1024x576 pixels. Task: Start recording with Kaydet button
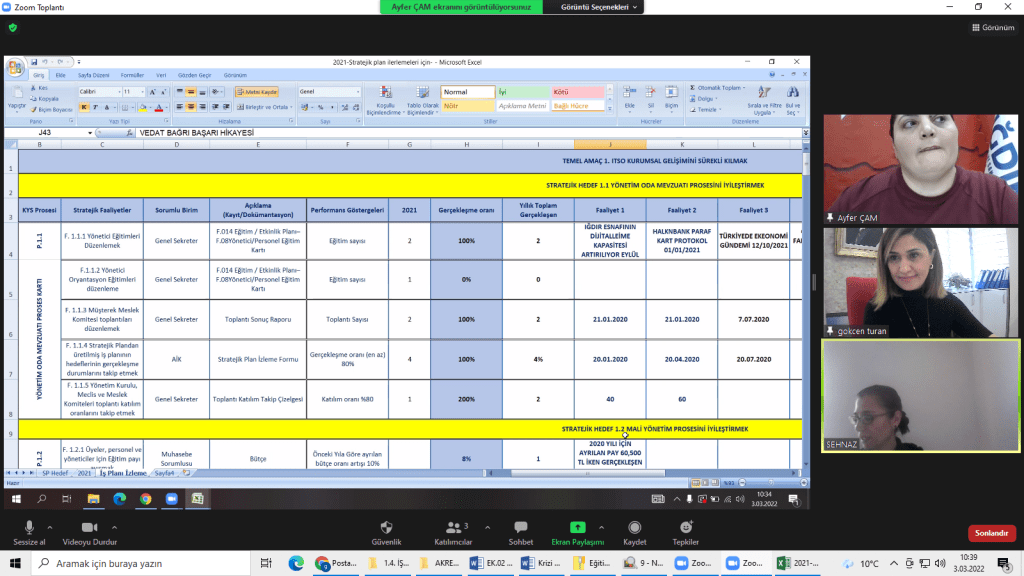tap(634, 529)
